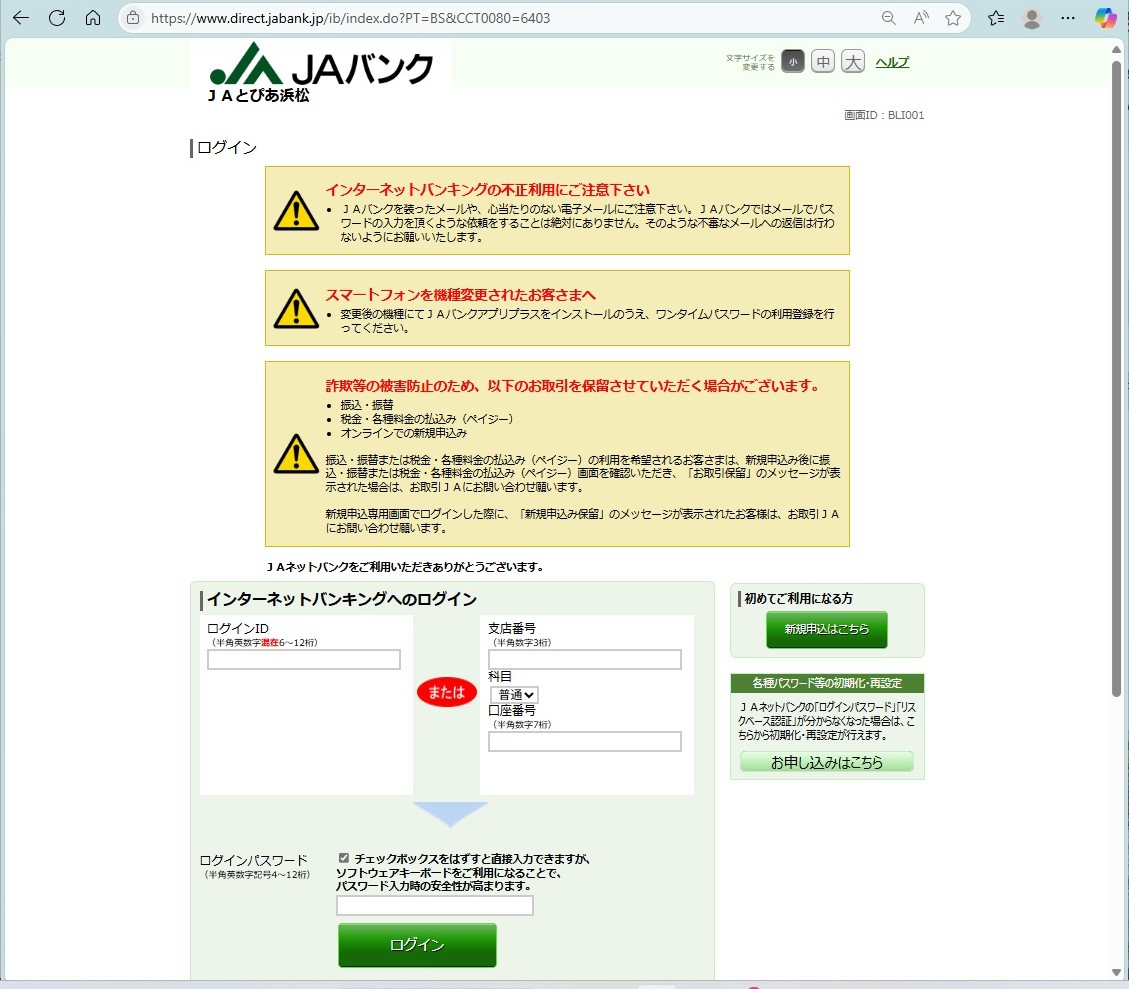
Task: Click the red または label
Action: click(446, 692)
